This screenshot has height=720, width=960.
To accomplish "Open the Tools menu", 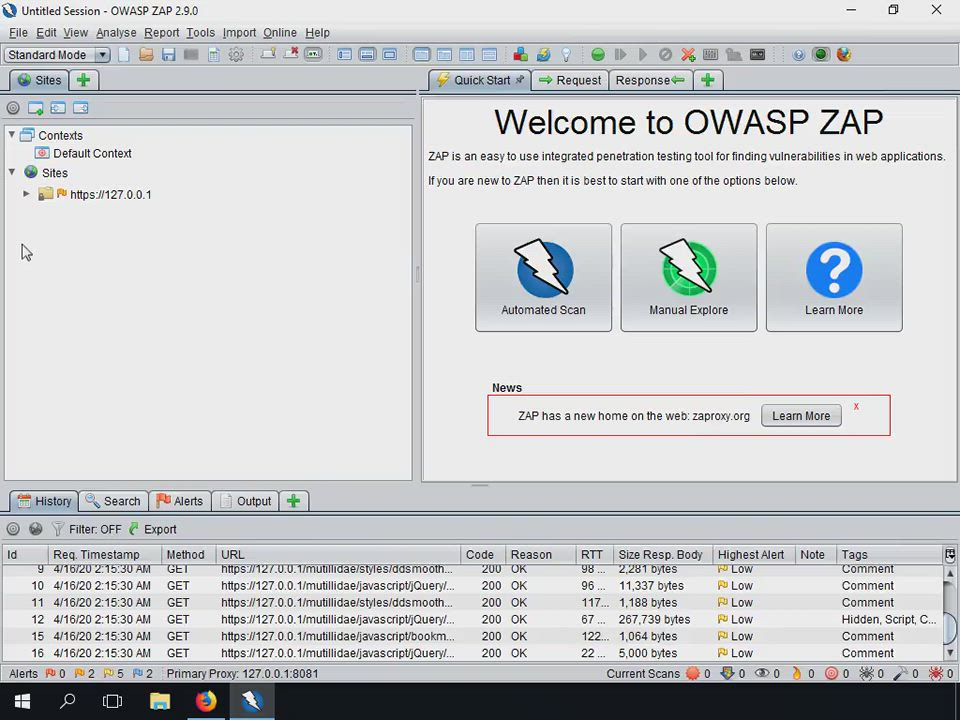I will pos(201,33).
